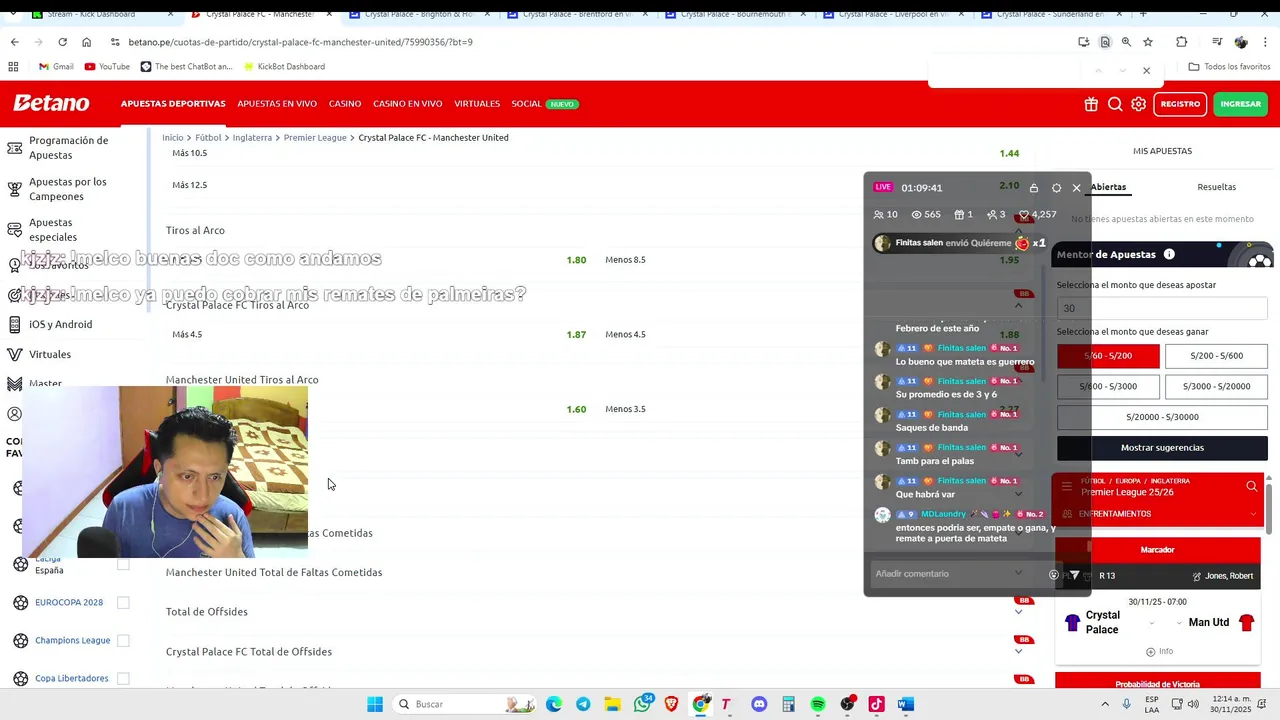This screenshot has height=720, width=1280.
Task: Bookmark this page with the star
Action: point(1148,42)
